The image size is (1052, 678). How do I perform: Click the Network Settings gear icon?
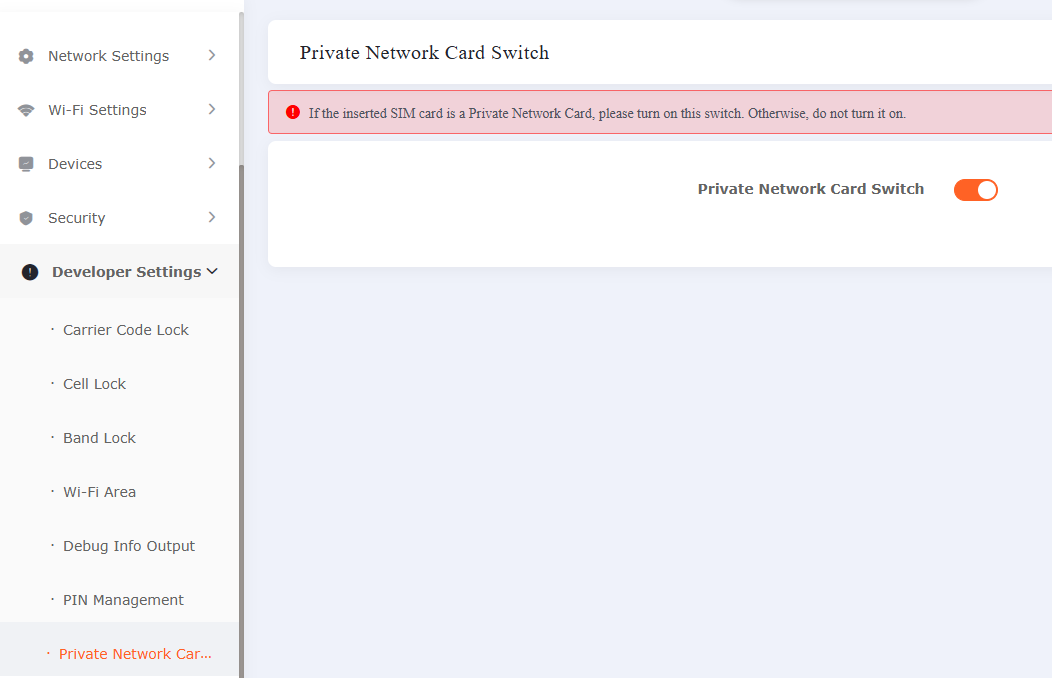coord(26,56)
